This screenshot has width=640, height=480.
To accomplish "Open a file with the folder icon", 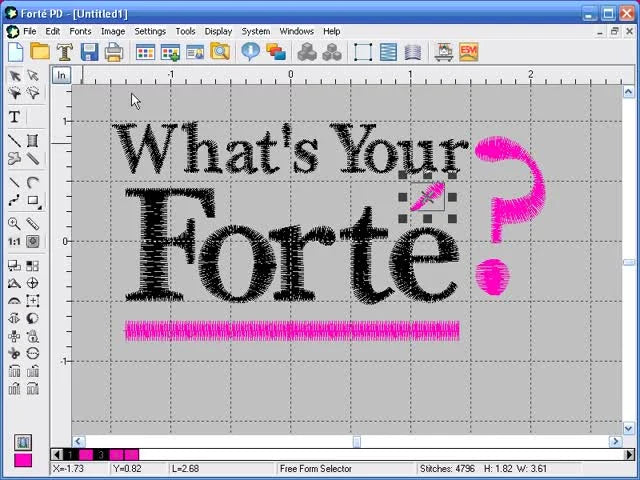I will pyautogui.click(x=40, y=52).
